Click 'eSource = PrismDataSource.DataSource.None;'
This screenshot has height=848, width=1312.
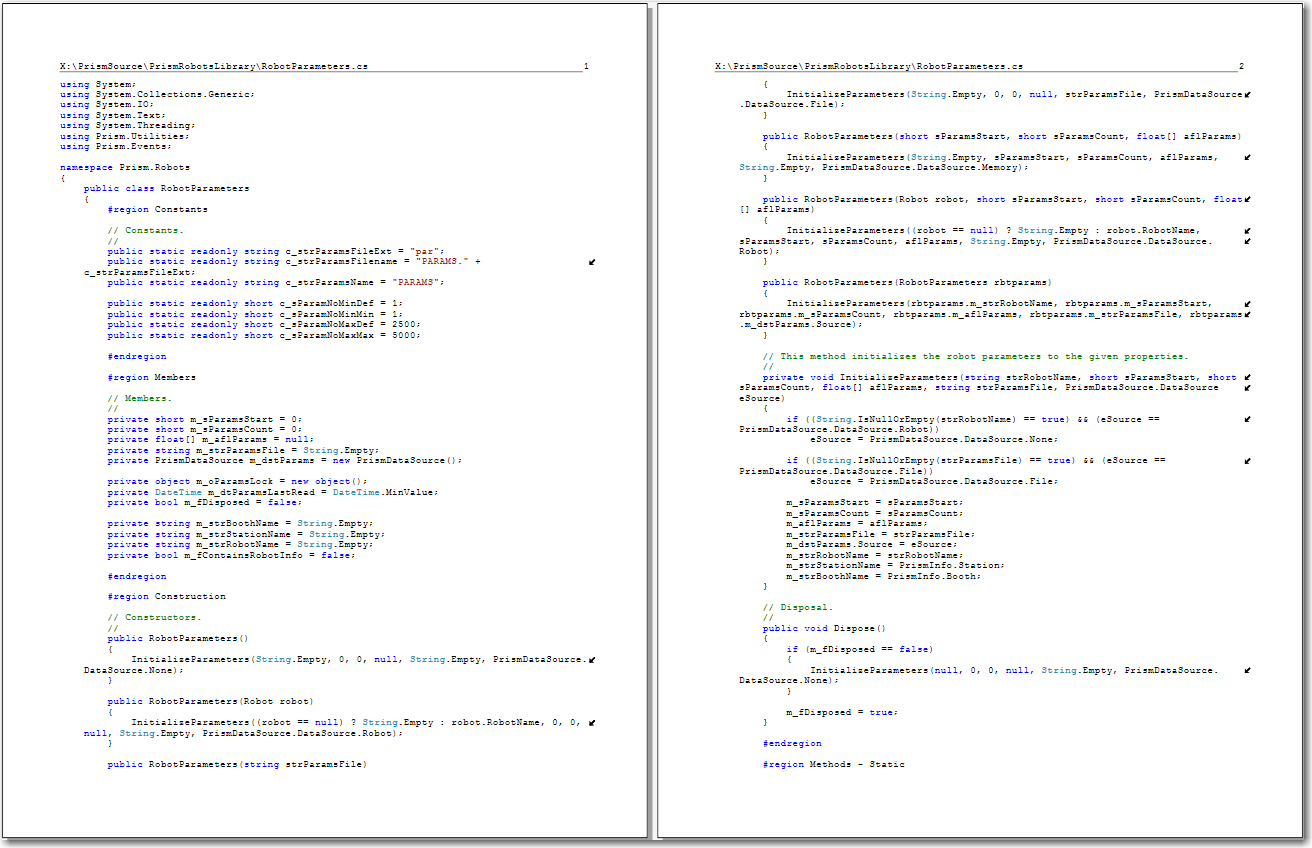pyautogui.click(x=934, y=439)
